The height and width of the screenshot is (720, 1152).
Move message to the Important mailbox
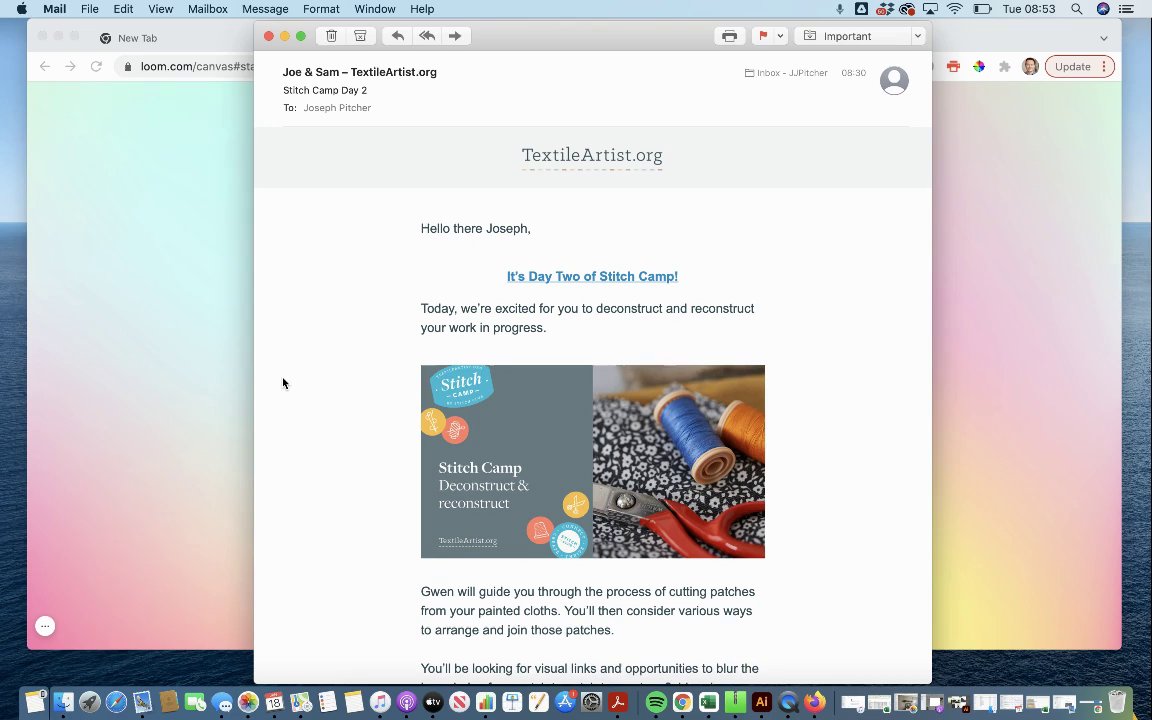pyautogui.click(x=853, y=36)
